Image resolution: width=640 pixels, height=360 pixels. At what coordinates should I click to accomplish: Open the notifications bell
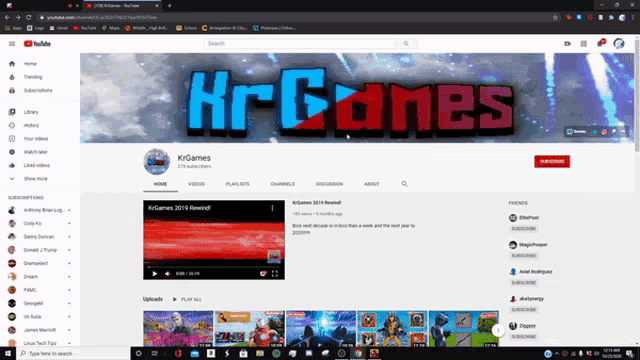600,43
